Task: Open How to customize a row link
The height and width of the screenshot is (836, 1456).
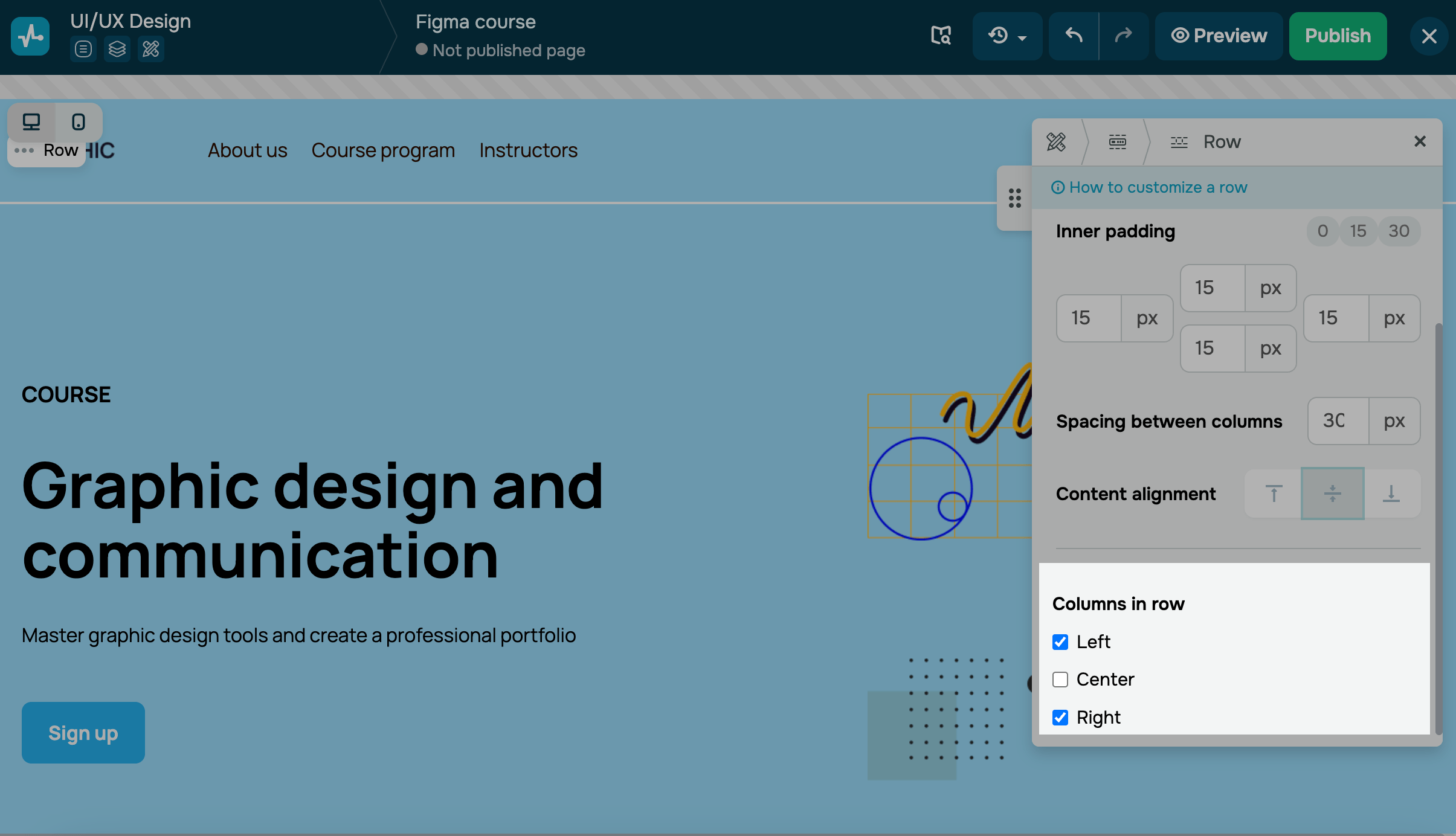Action: [x=1157, y=187]
